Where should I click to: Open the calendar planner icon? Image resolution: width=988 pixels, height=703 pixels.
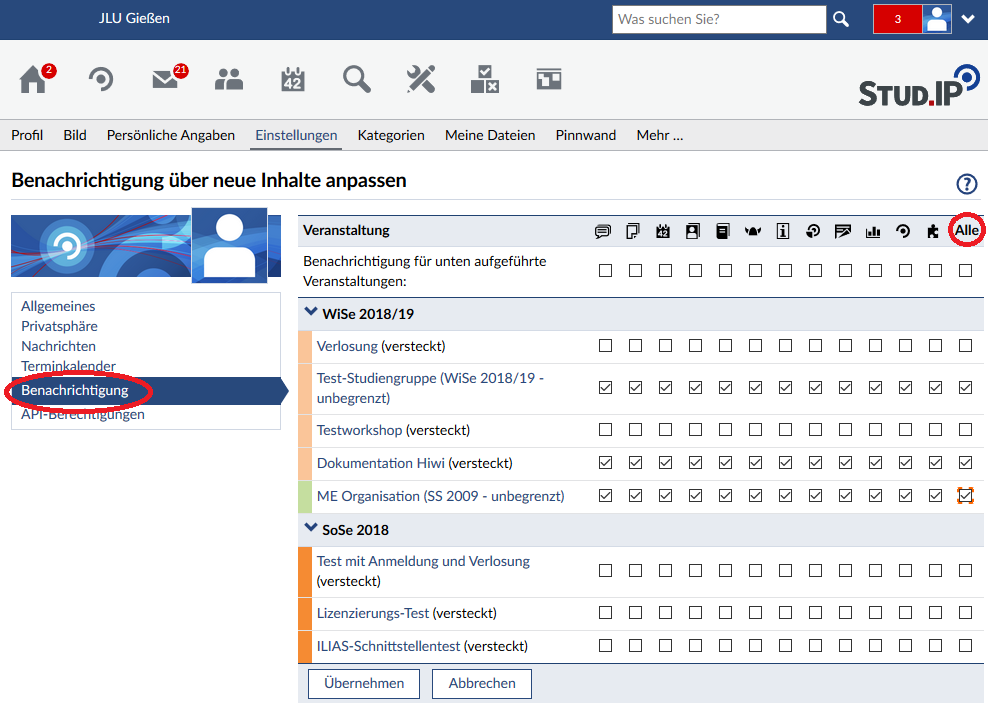(293, 80)
